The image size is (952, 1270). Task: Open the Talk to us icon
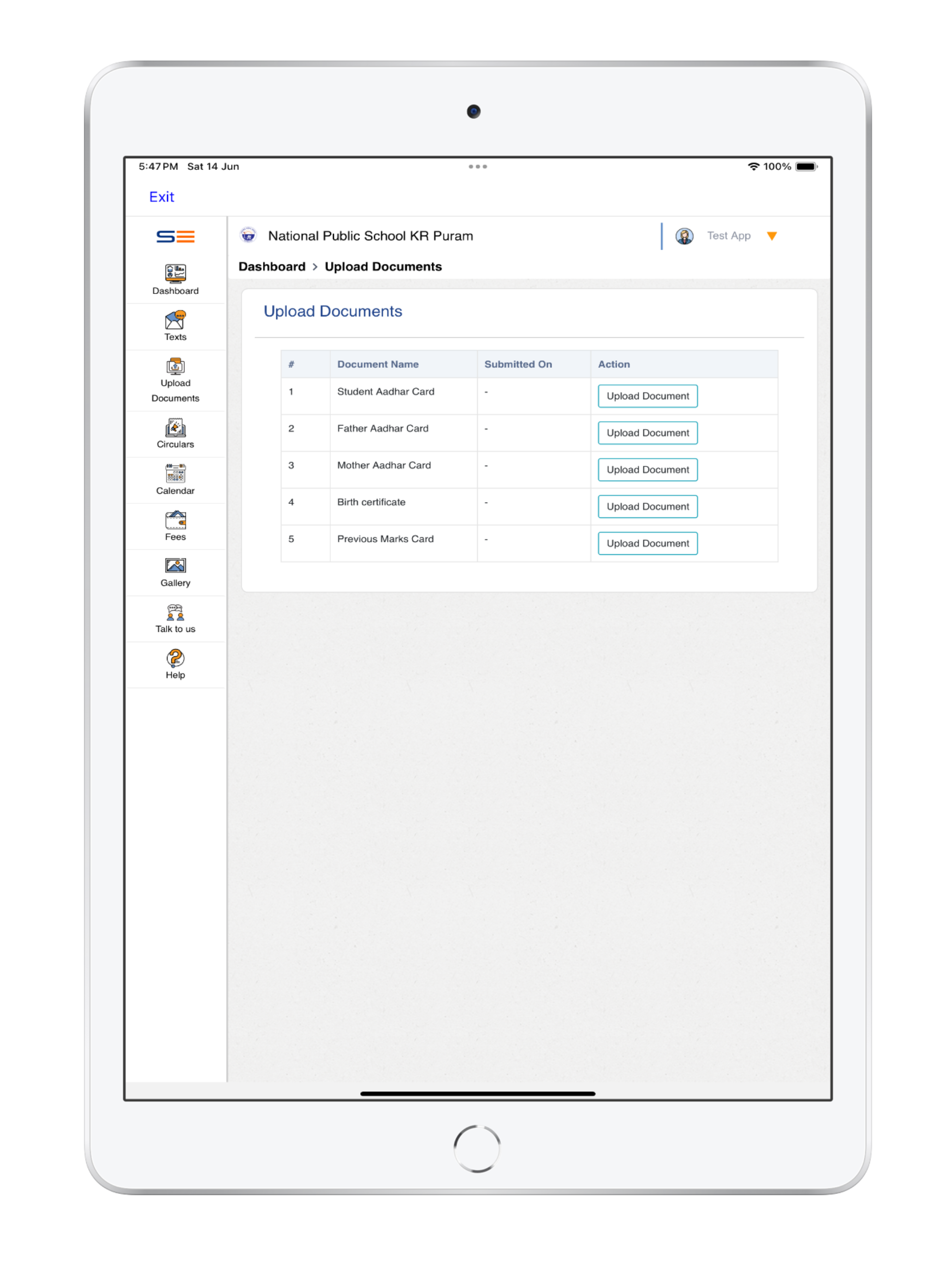click(176, 612)
